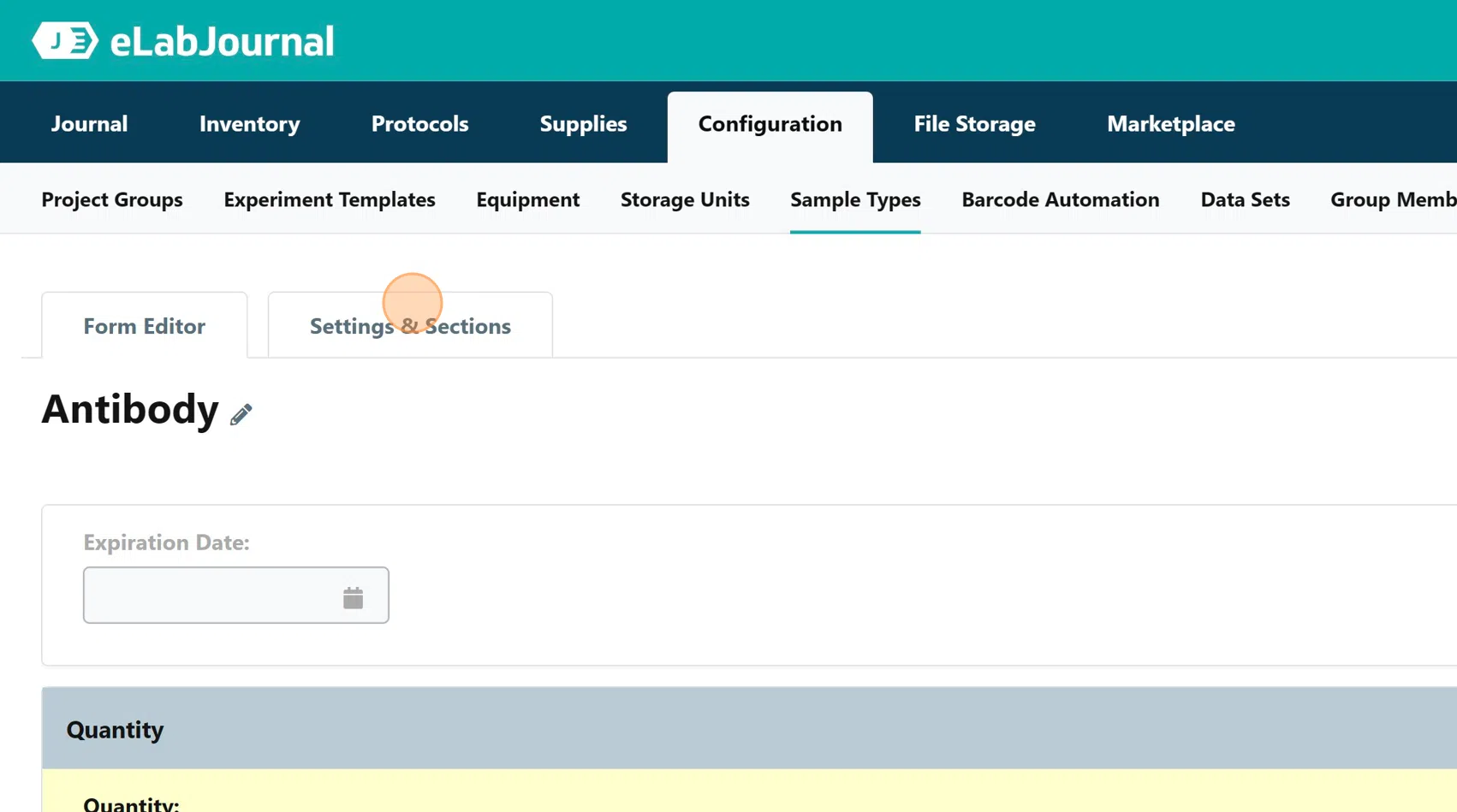Image resolution: width=1457 pixels, height=812 pixels.
Task: Go to the Inventory menu
Action: pyautogui.click(x=250, y=124)
